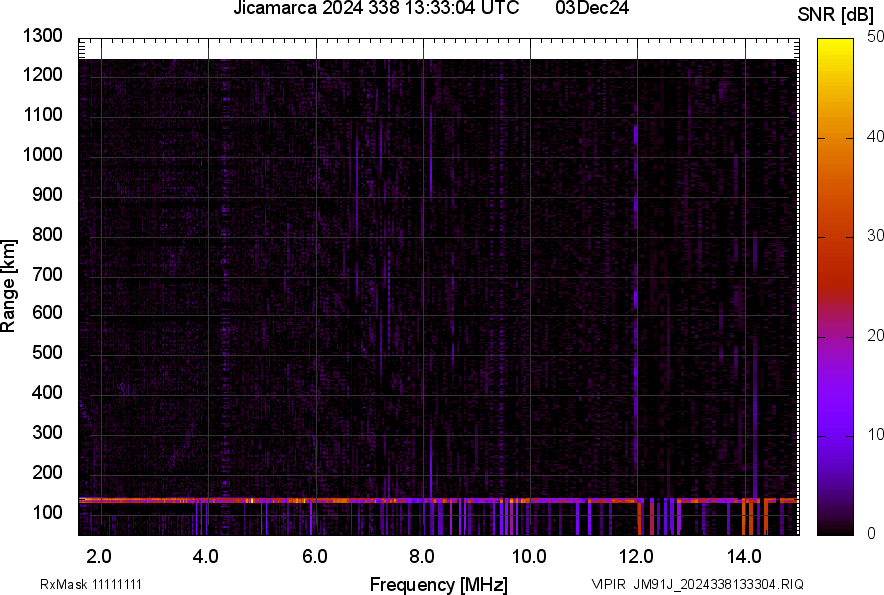Click the 700 range tick label
The height and width of the screenshot is (595, 884).
[x=46, y=274]
